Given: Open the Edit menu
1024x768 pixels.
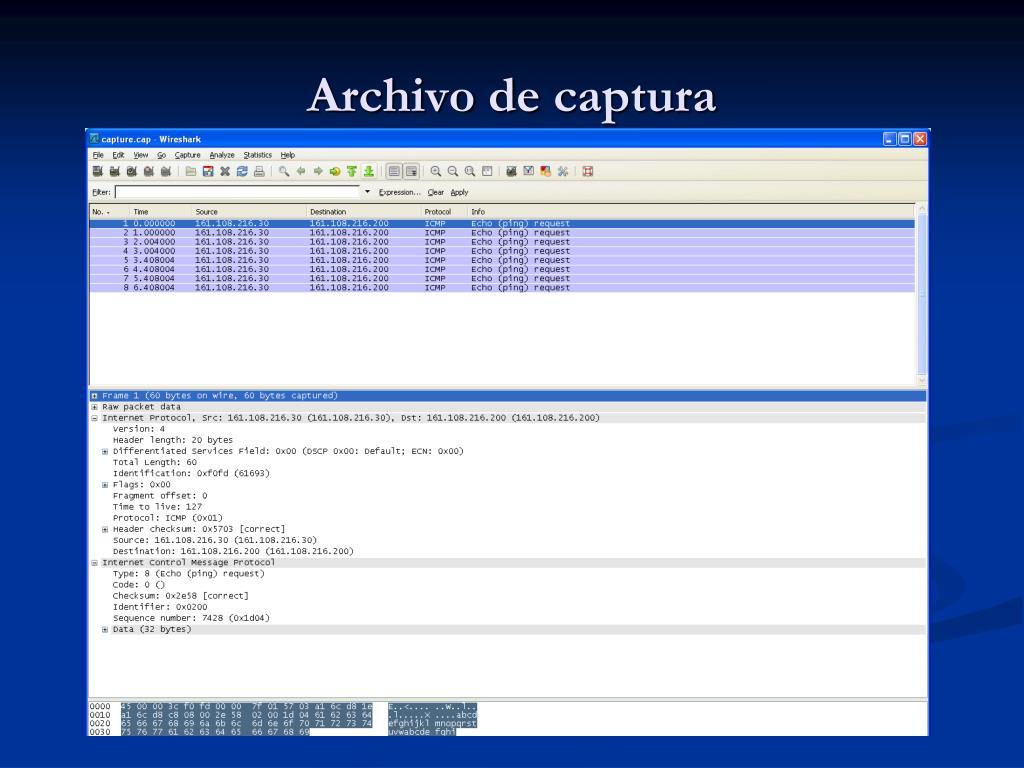Looking at the screenshot, I should coord(118,155).
